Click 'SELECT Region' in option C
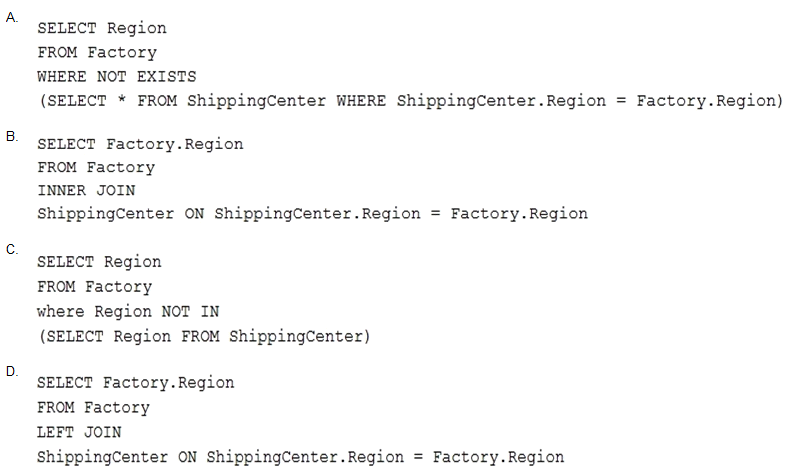Screen dimensions: 812x475 tap(99, 262)
